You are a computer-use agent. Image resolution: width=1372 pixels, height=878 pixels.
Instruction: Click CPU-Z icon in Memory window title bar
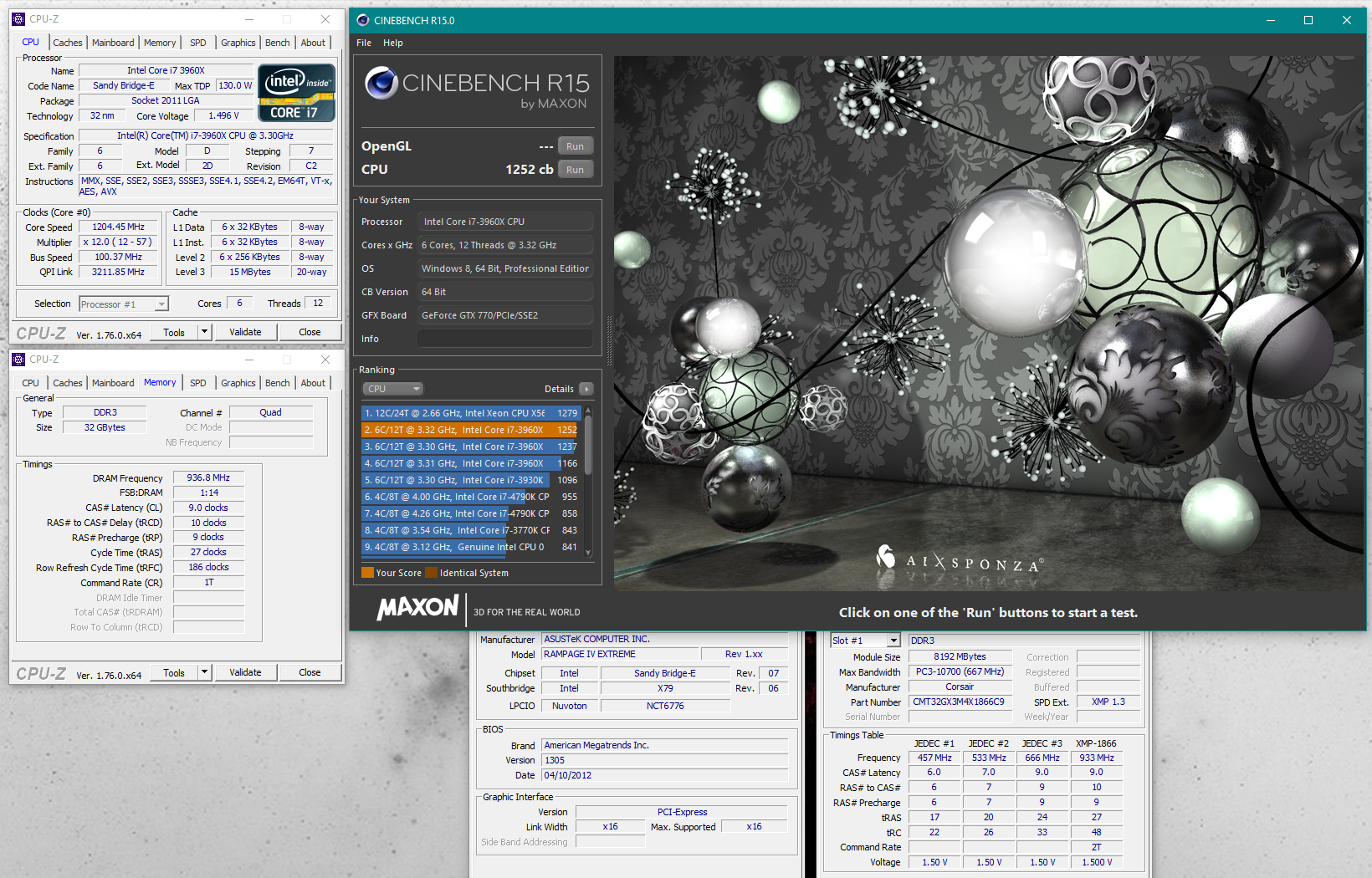[x=18, y=360]
